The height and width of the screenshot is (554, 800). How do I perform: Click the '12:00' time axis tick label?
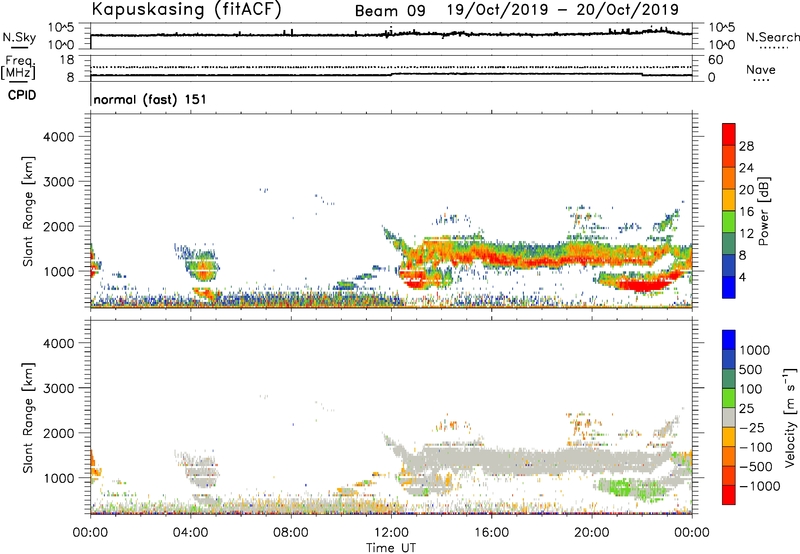pyautogui.click(x=391, y=533)
